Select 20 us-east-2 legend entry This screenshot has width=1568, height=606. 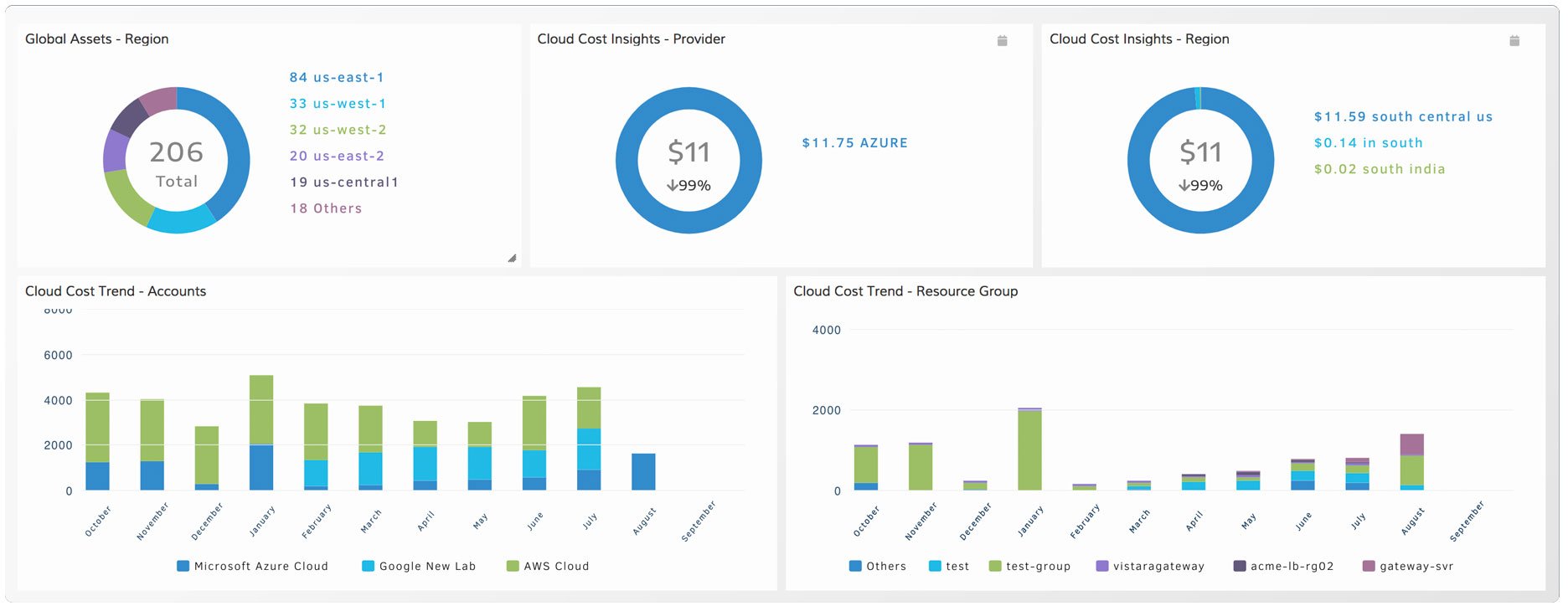click(337, 156)
